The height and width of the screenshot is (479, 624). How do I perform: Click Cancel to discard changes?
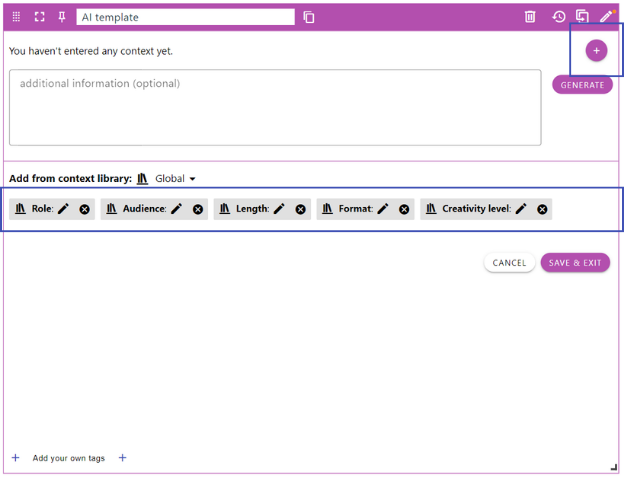[x=509, y=263]
